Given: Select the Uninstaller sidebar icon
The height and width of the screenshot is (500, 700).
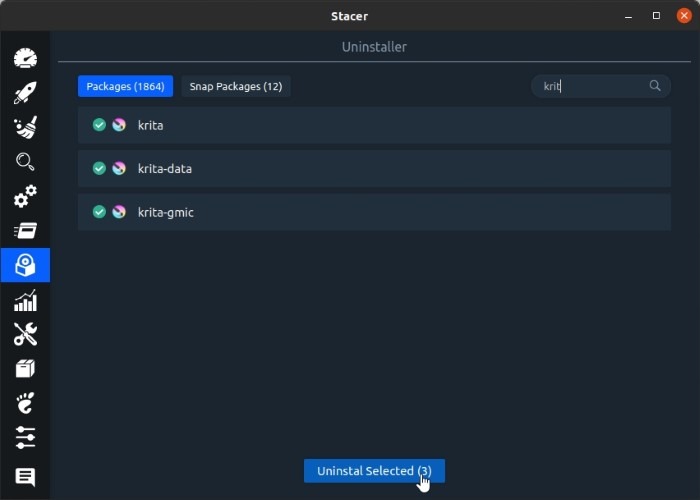Looking at the screenshot, I should click(25, 265).
